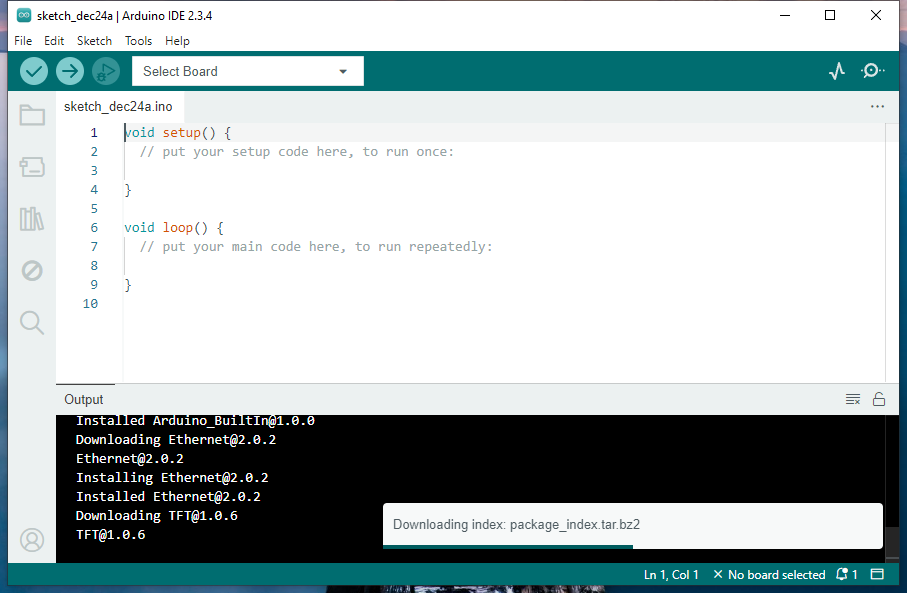The height and width of the screenshot is (593, 907).
Task: Click "Installed Ethernet@2.0.2" output line
Action: [168, 496]
